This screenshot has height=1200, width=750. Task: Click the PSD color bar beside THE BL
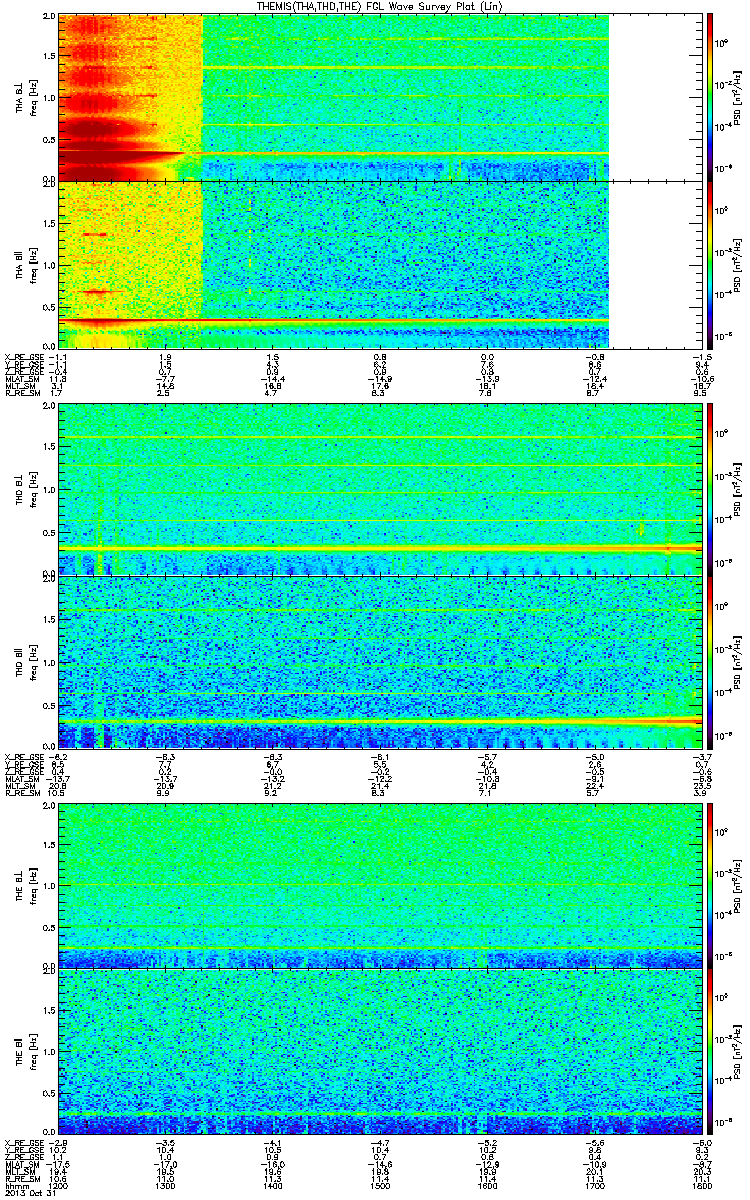pos(710,885)
